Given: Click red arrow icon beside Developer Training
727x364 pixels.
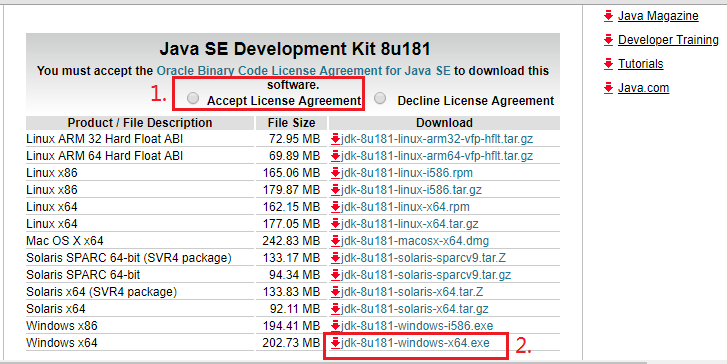Looking at the screenshot, I should click(x=608, y=40).
